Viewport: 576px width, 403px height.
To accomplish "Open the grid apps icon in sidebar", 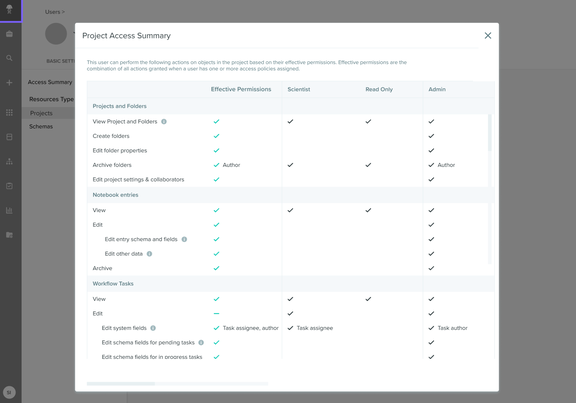I will click(10, 112).
